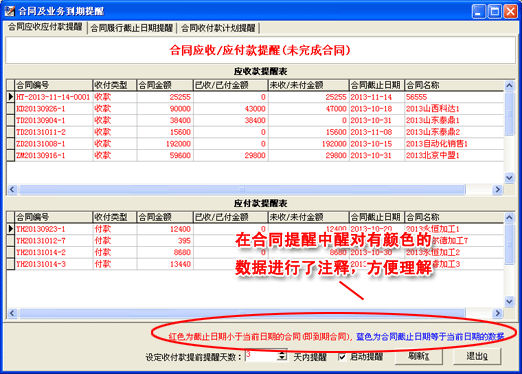Open the 合同收付款计划提醒 tab
Viewport: 522px width, 374px height.
[x=218, y=28]
